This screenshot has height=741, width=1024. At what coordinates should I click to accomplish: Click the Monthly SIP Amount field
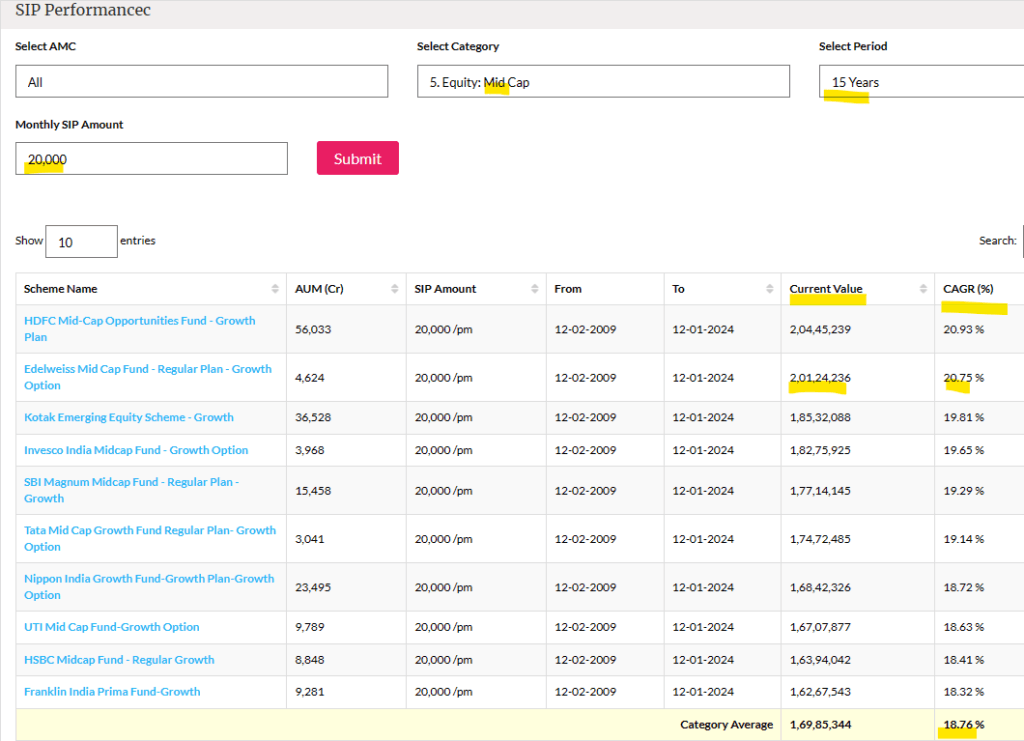pos(152,159)
